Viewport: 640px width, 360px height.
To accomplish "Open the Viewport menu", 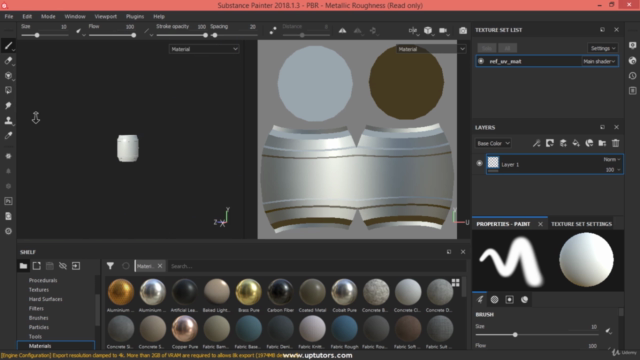I will 105,16.
